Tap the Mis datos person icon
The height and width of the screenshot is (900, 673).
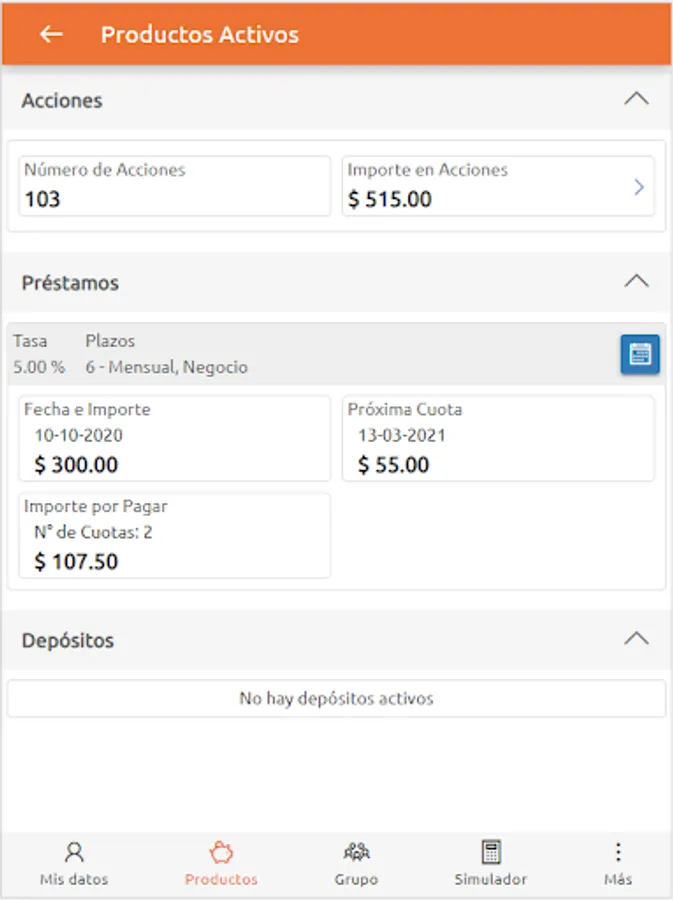[74, 852]
